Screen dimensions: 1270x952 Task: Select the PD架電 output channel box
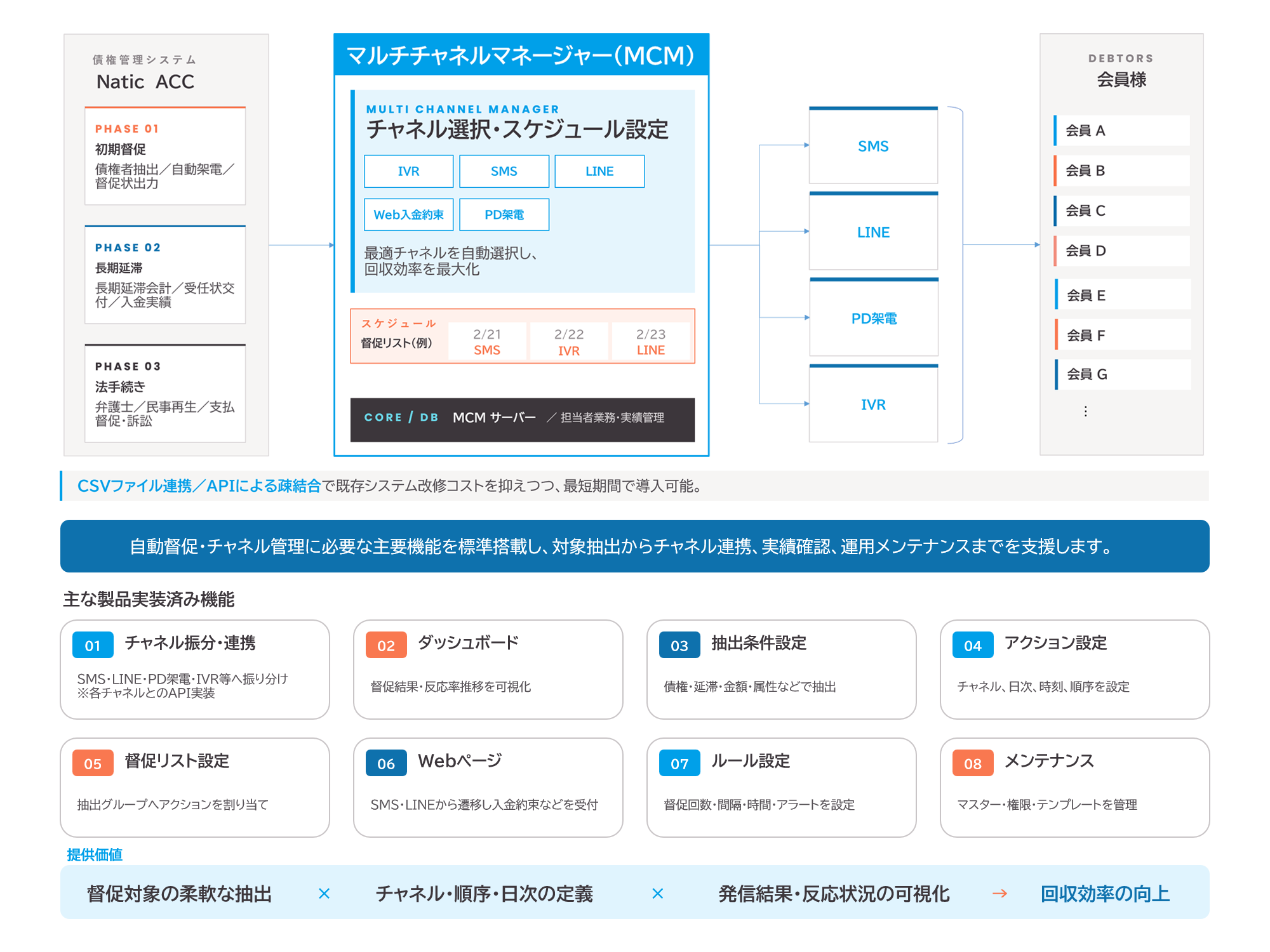coord(873,317)
